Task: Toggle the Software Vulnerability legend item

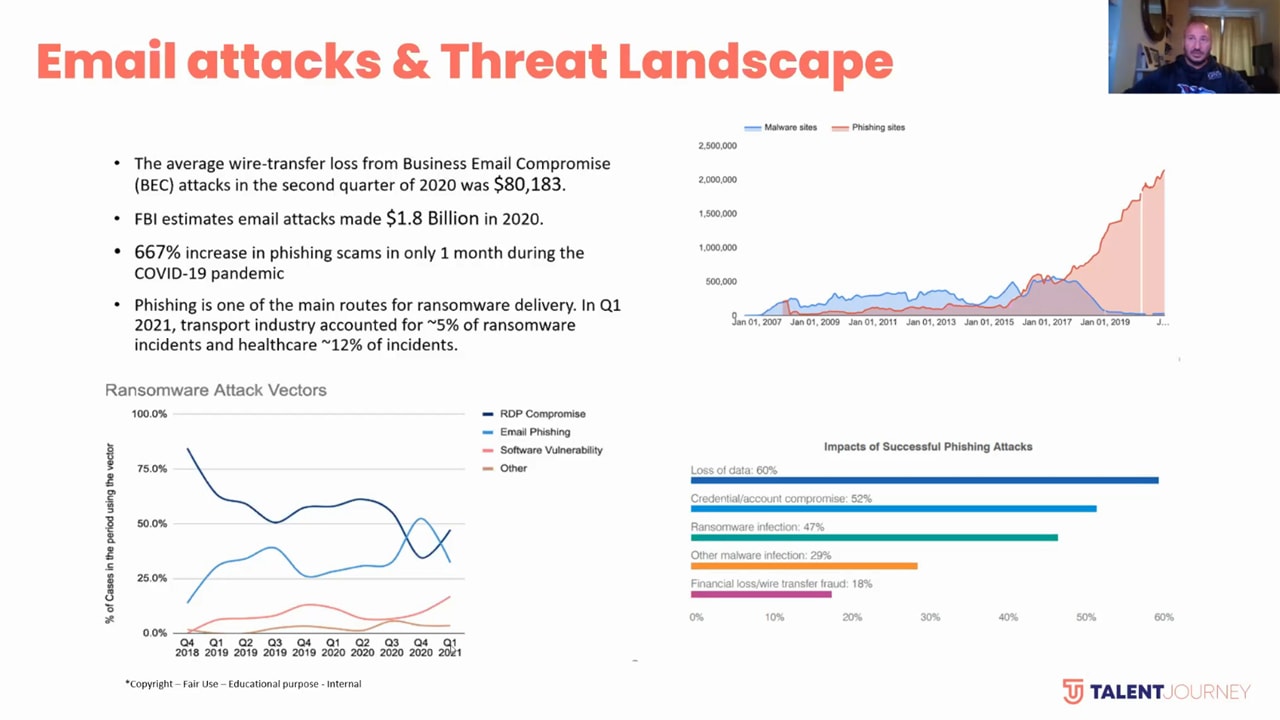Action: [x=550, y=450]
